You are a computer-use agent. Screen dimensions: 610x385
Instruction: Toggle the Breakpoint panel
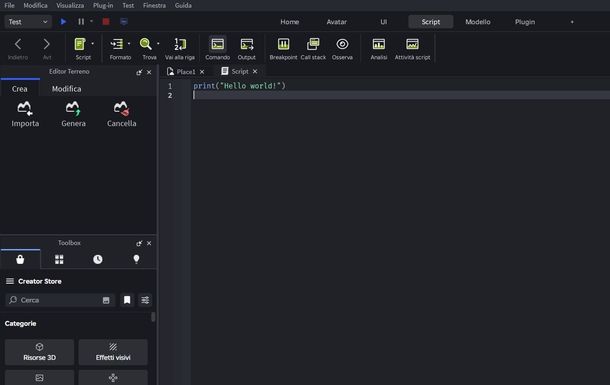click(x=283, y=48)
